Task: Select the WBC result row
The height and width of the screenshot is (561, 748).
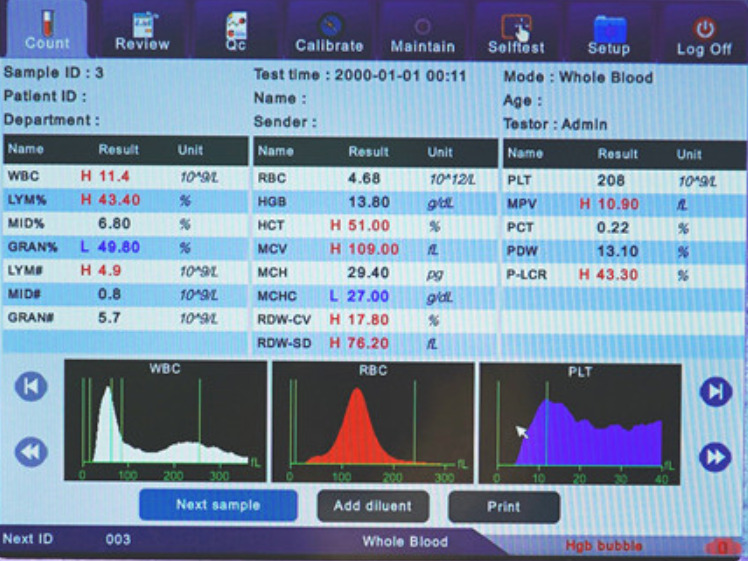Action: (124, 176)
